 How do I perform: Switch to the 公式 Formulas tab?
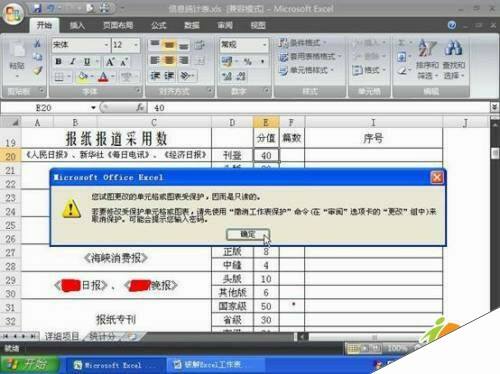coord(159,25)
